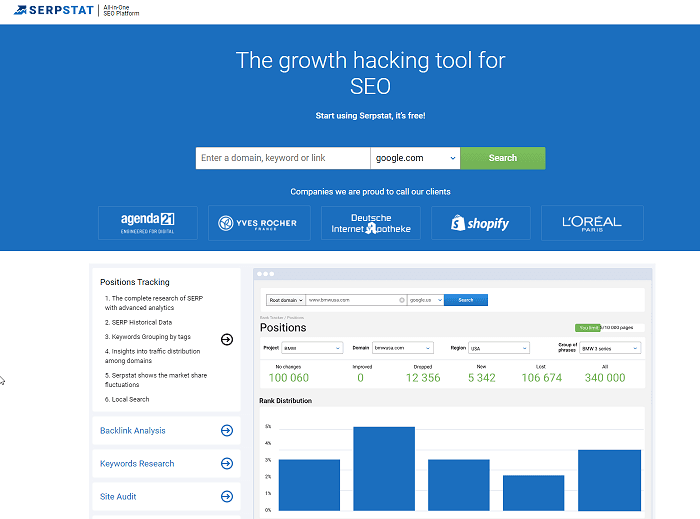Click the tallest bar in Rank Distribution chart

point(384,470)
